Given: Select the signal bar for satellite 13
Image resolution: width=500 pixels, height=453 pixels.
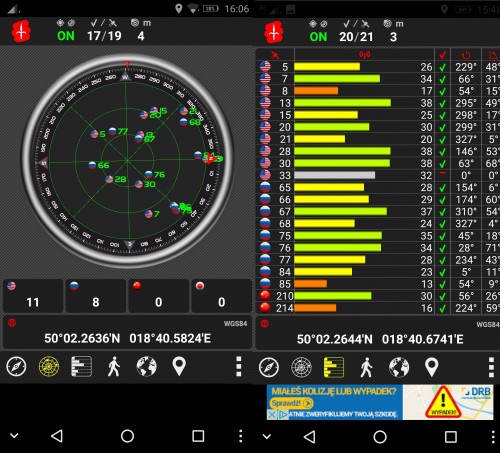Looking at the screenshot, I should tap(342, 103).
